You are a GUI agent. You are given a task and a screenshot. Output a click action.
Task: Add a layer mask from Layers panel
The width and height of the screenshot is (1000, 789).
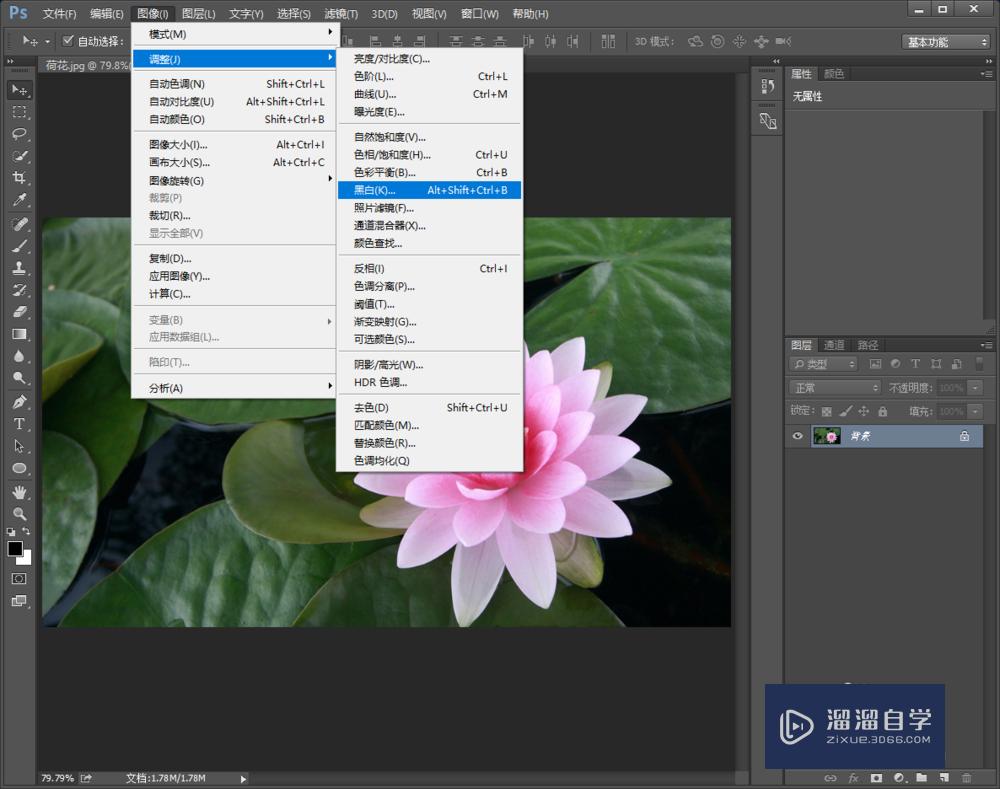876,777
